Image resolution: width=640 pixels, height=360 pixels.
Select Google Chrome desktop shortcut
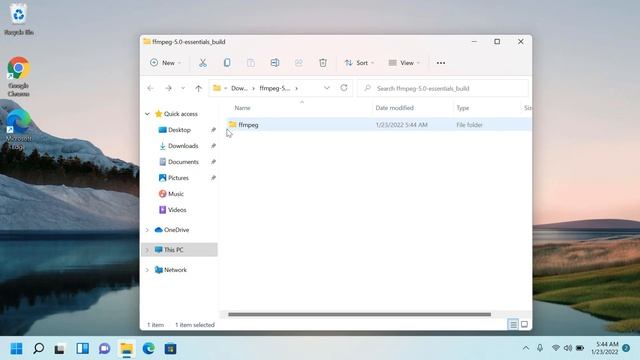[18, 77]
